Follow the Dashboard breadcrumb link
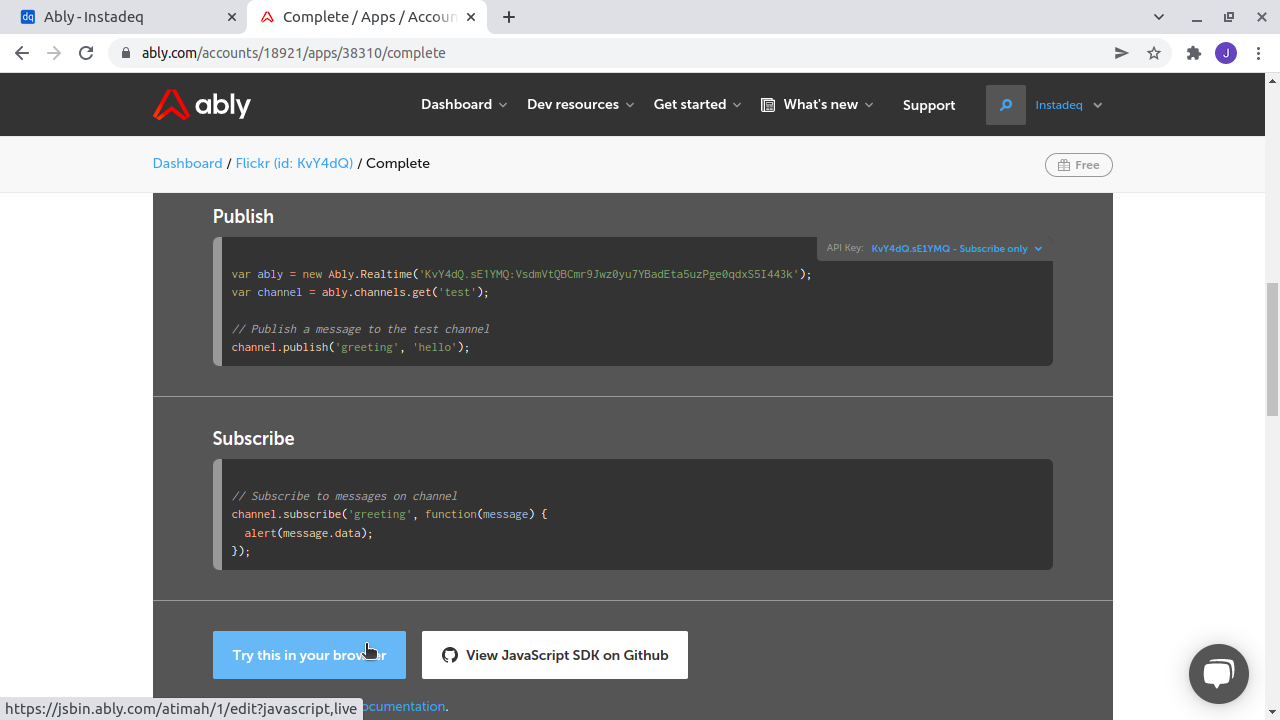 pos(187,163)
